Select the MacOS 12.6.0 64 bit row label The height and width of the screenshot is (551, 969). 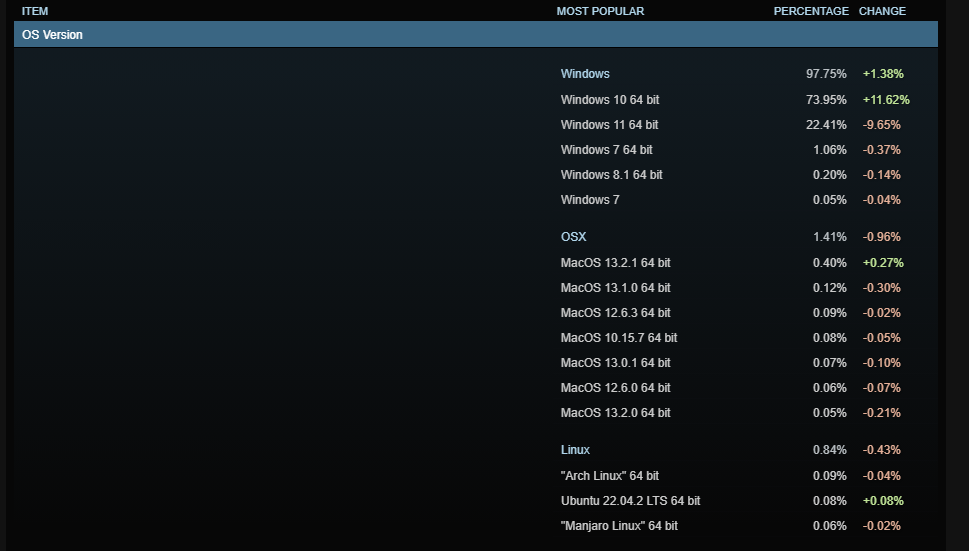(616, 388)
